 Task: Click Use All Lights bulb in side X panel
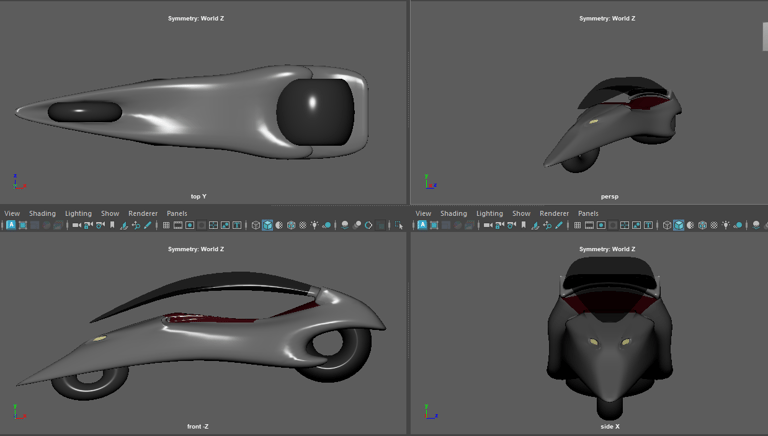click(726, 225)
